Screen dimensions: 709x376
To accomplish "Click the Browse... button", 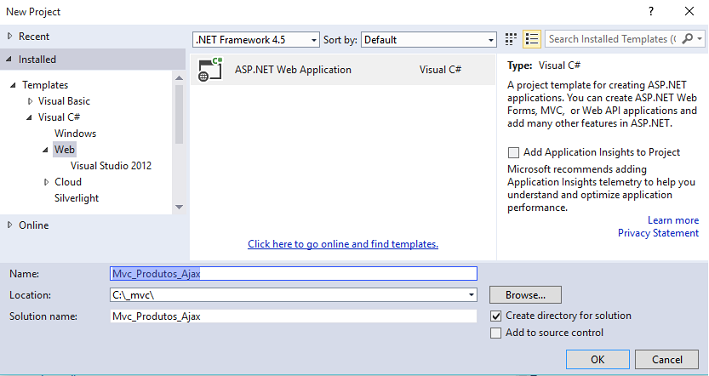I will 525,295.
